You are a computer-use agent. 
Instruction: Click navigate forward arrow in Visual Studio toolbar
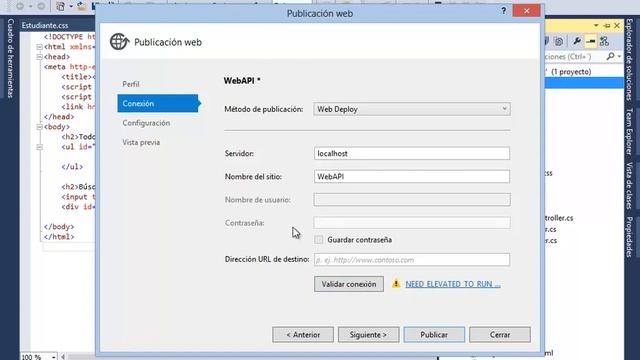(41, 6)
